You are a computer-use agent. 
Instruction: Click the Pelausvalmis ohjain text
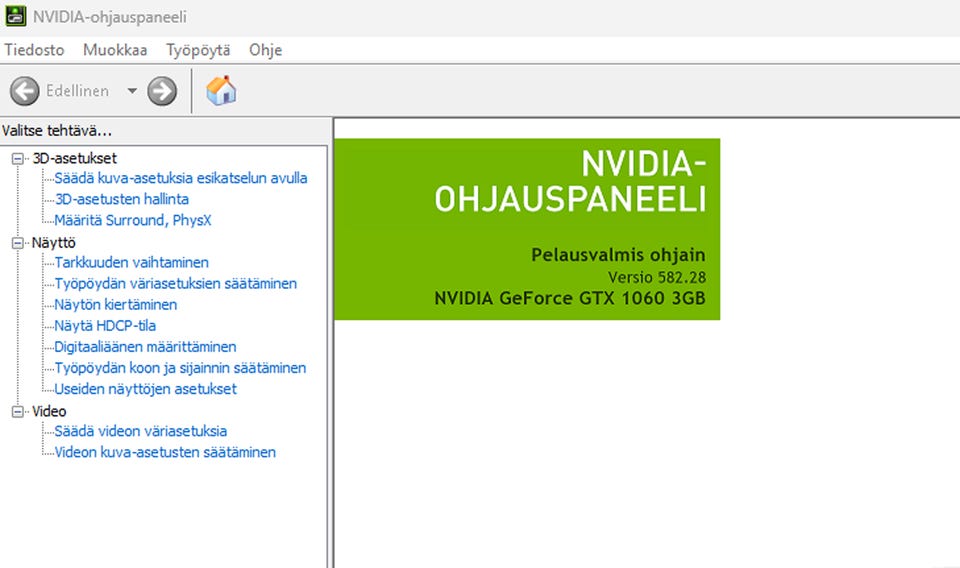point(618,255)
